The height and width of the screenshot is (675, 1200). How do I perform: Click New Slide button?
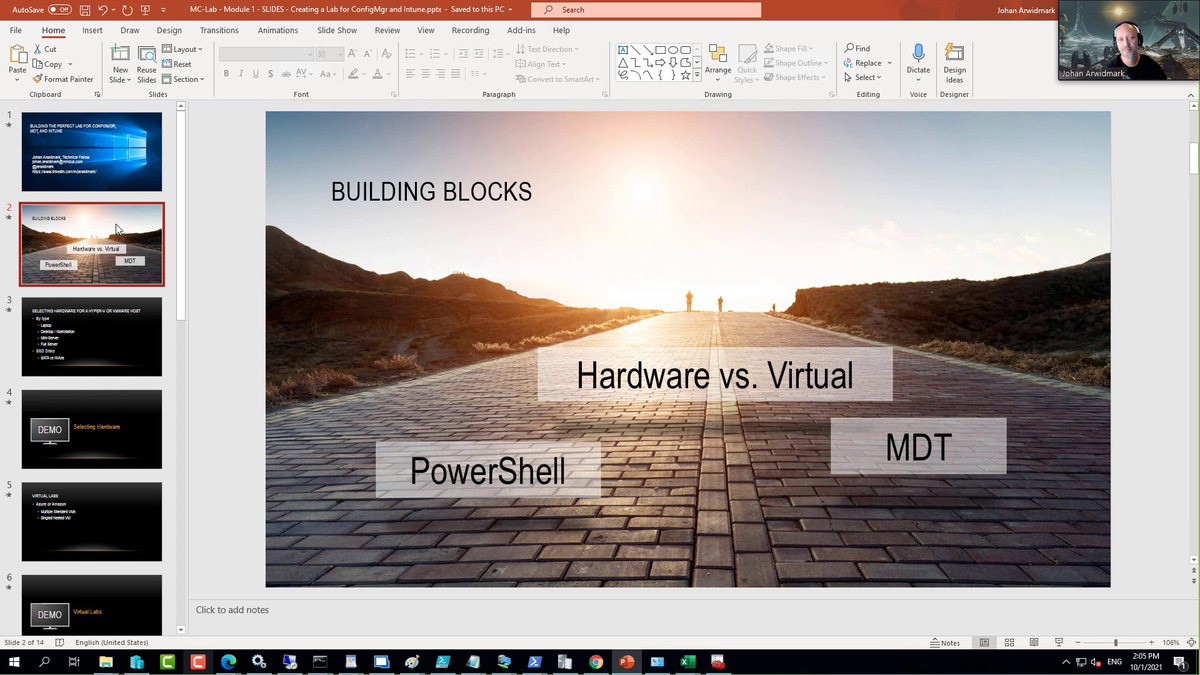[x=120, y=64]
